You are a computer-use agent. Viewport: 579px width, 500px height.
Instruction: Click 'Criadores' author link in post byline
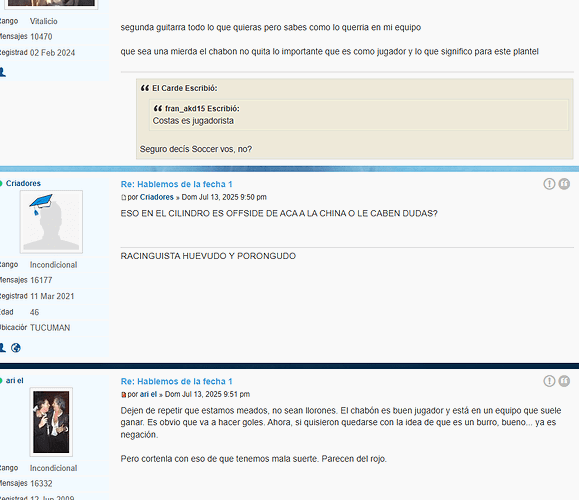click(157, 197)
